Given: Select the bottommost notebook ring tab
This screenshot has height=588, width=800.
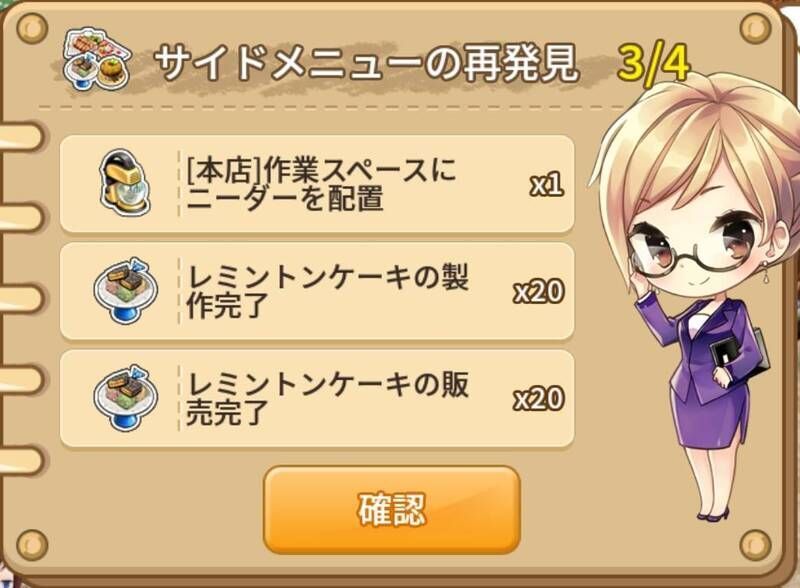Looking at the screenshot, I should 20,459.
